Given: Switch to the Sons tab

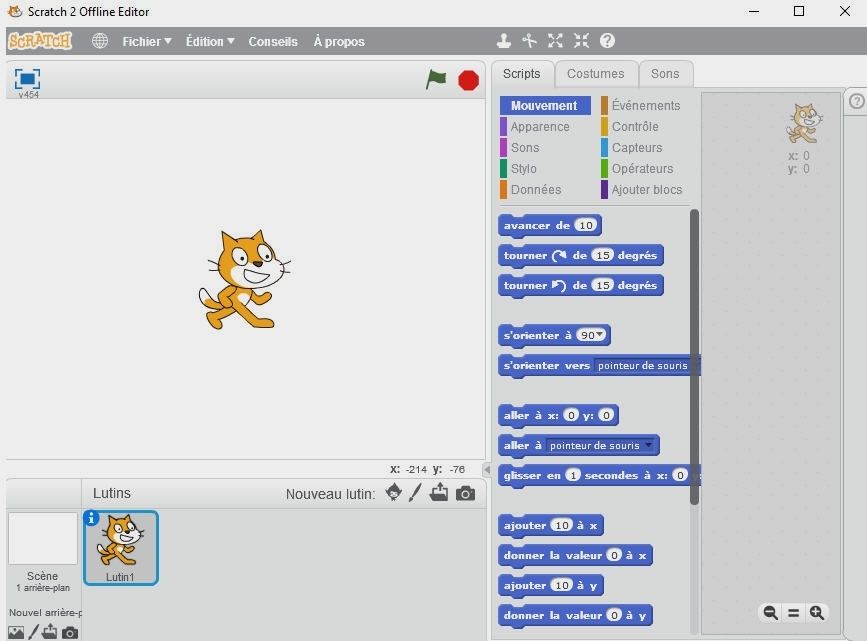Looking at the screenshot, I should [665, 74].
